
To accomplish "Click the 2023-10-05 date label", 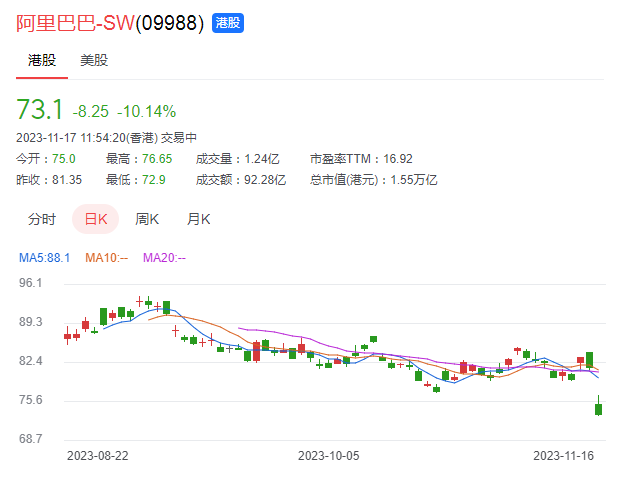I will point(328,456).
